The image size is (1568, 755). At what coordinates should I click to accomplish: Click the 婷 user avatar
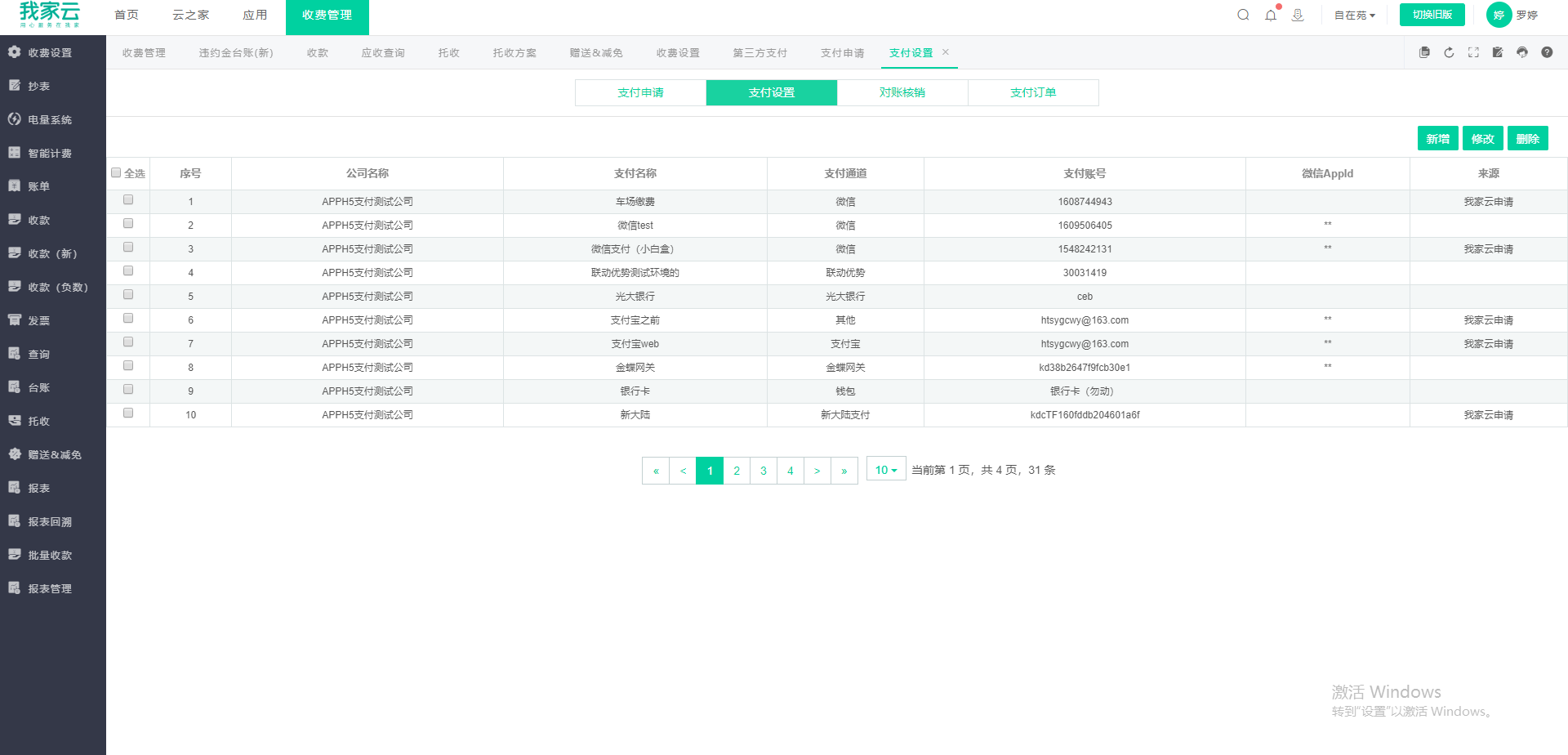click(1499, 15)
